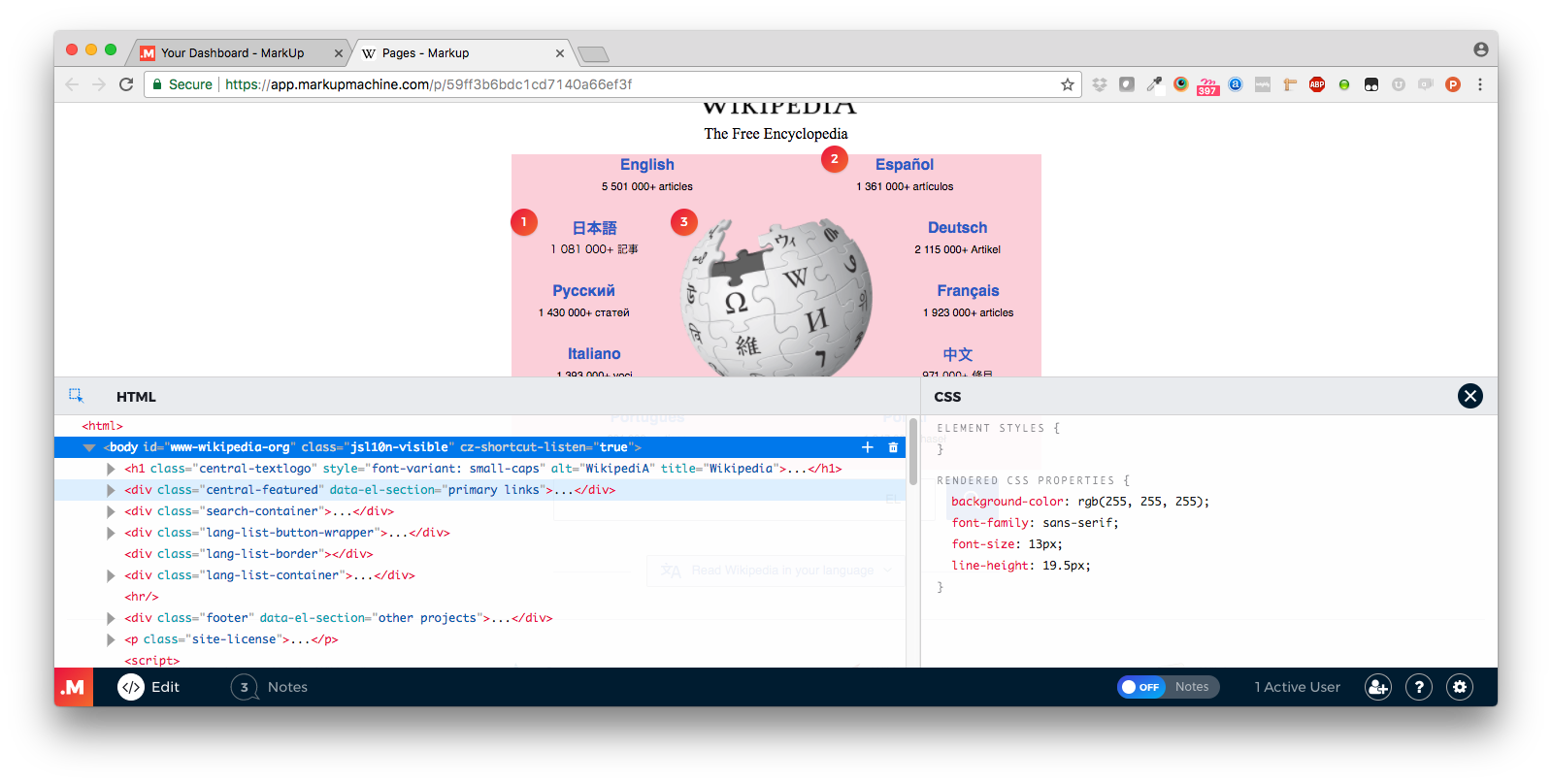This screenshot has width=1552, height=784.
Task: Close the Your Dashboard tab
Action: [x=339, y=53]
